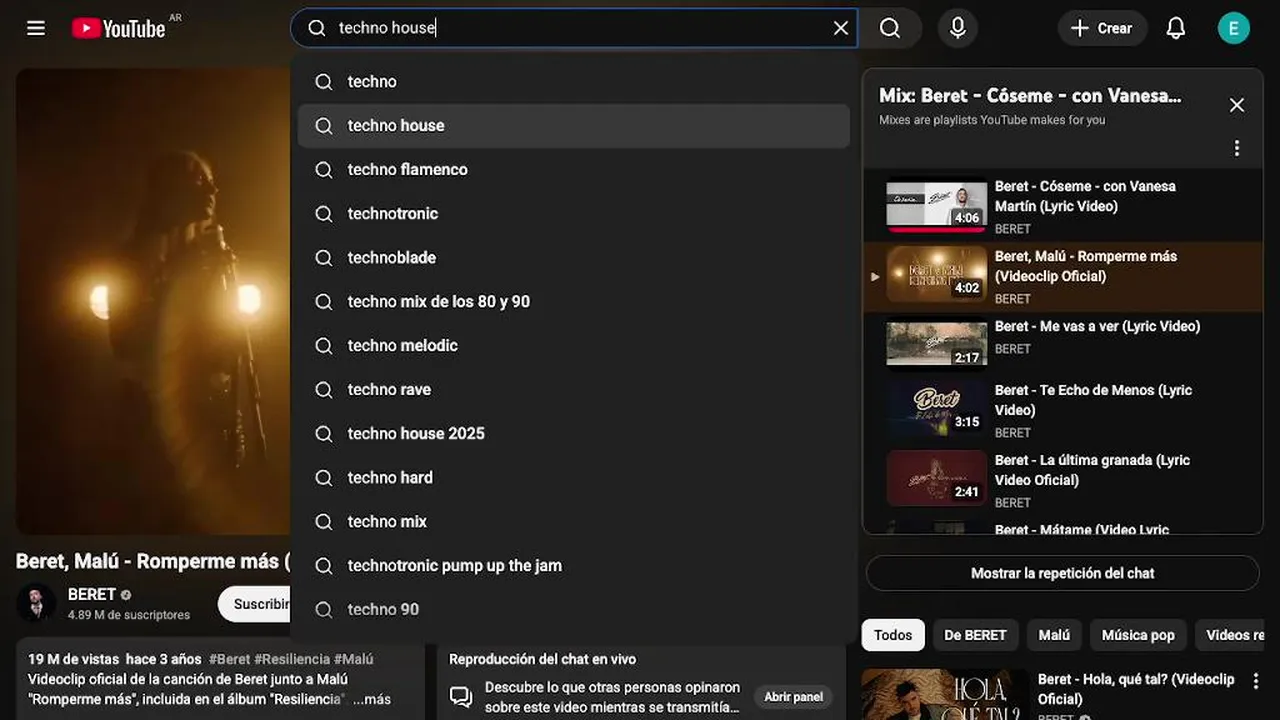Click magnifier icon beside technoblade
This screenshot has width=1280, height=720.
coord(324,257)
